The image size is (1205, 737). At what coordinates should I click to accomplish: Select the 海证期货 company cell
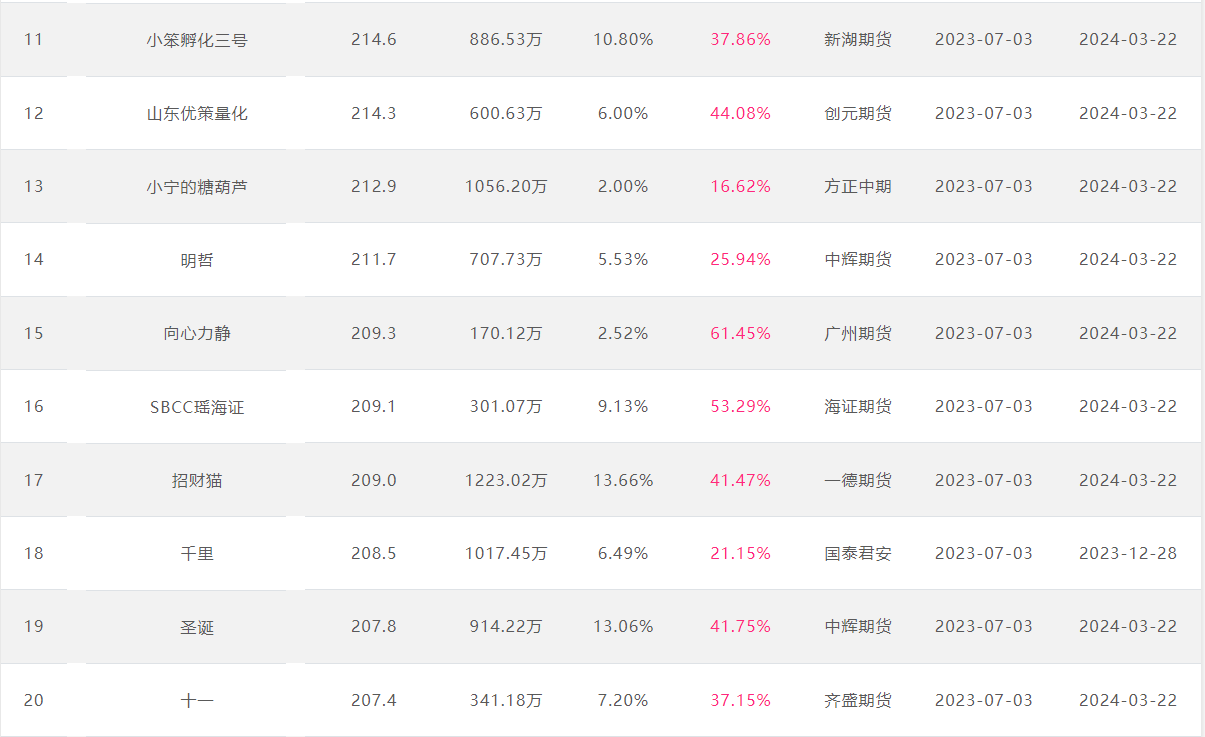858,406
